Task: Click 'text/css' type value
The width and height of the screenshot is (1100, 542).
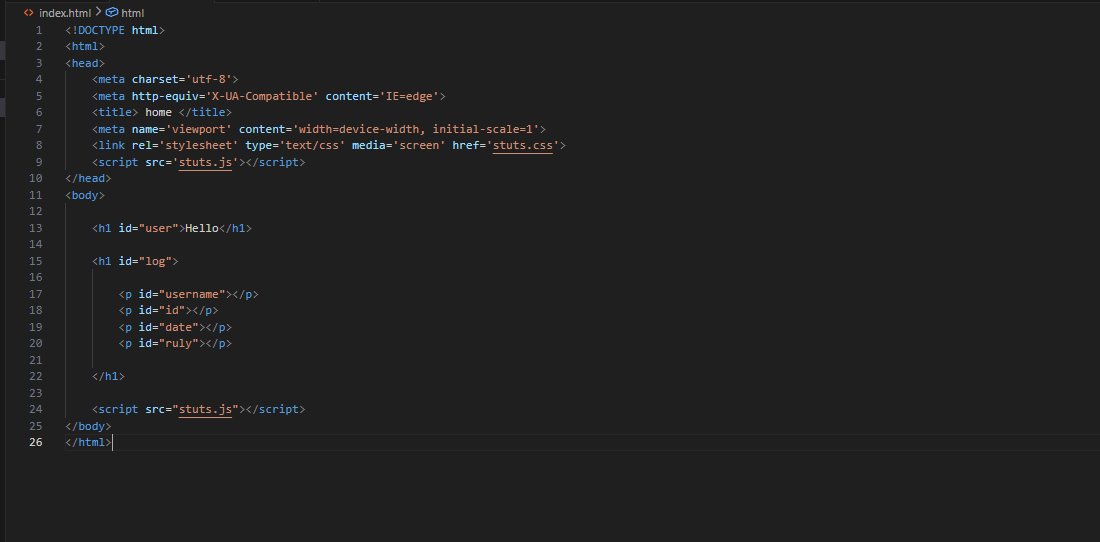Action: click(x=312, y=145)
